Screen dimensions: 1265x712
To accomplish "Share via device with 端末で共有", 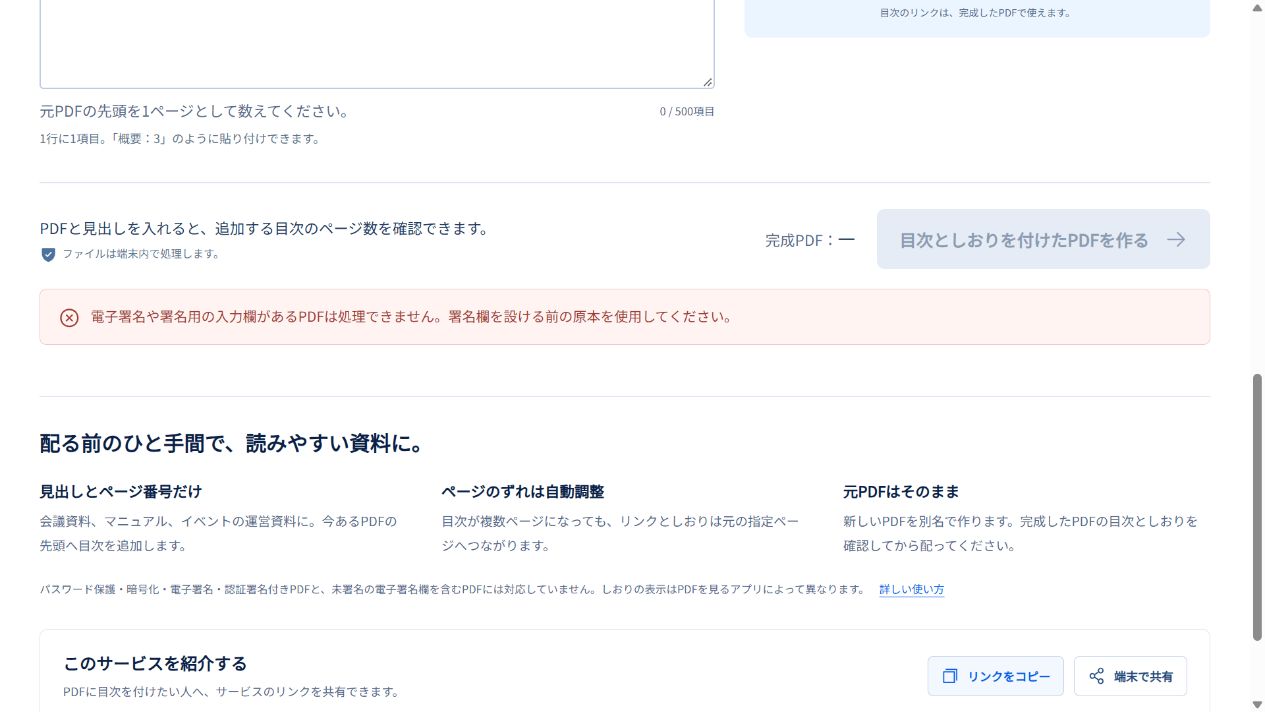I will click(1130, 676).
